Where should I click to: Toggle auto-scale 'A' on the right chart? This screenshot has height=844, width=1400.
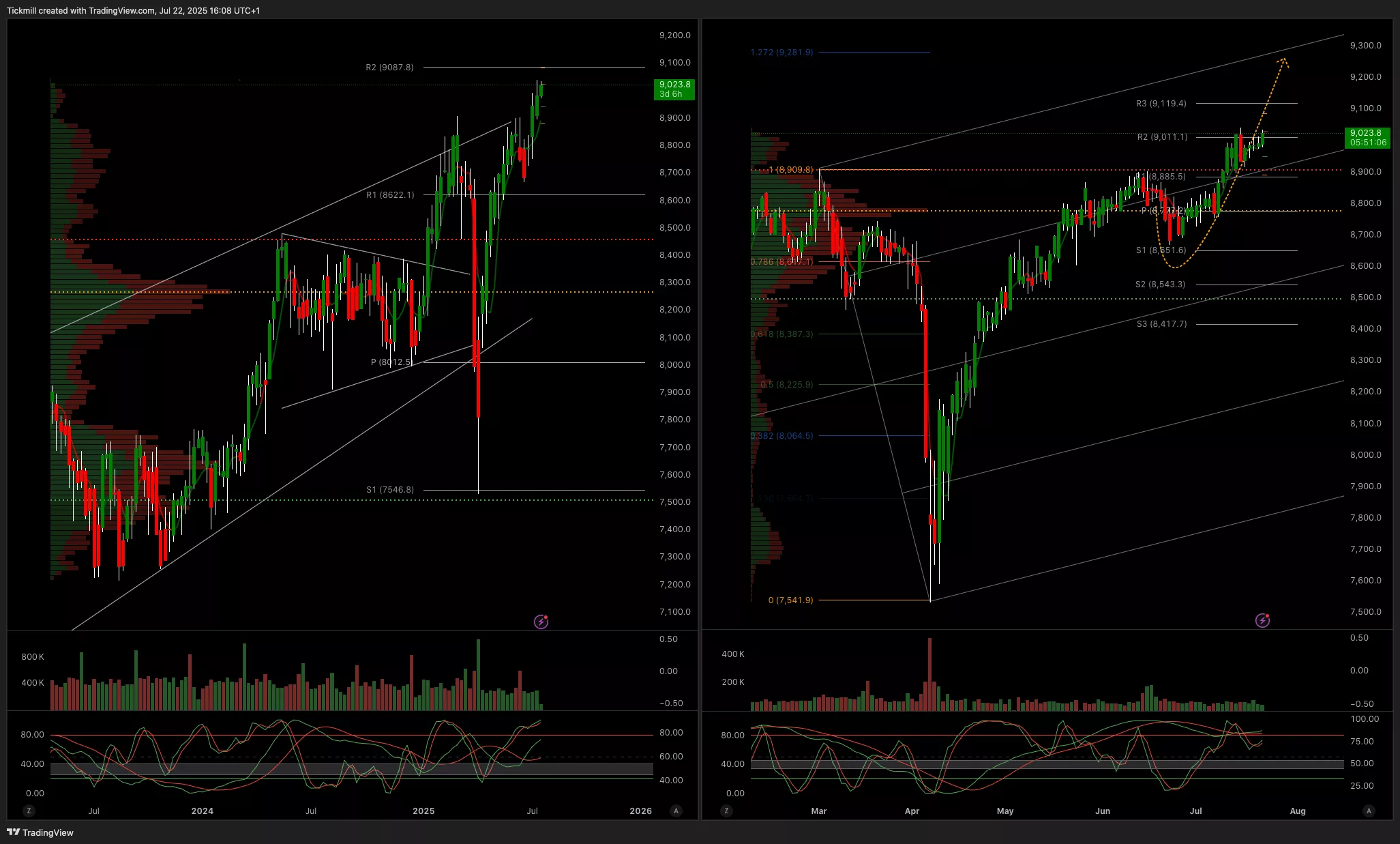(1369, 811)
